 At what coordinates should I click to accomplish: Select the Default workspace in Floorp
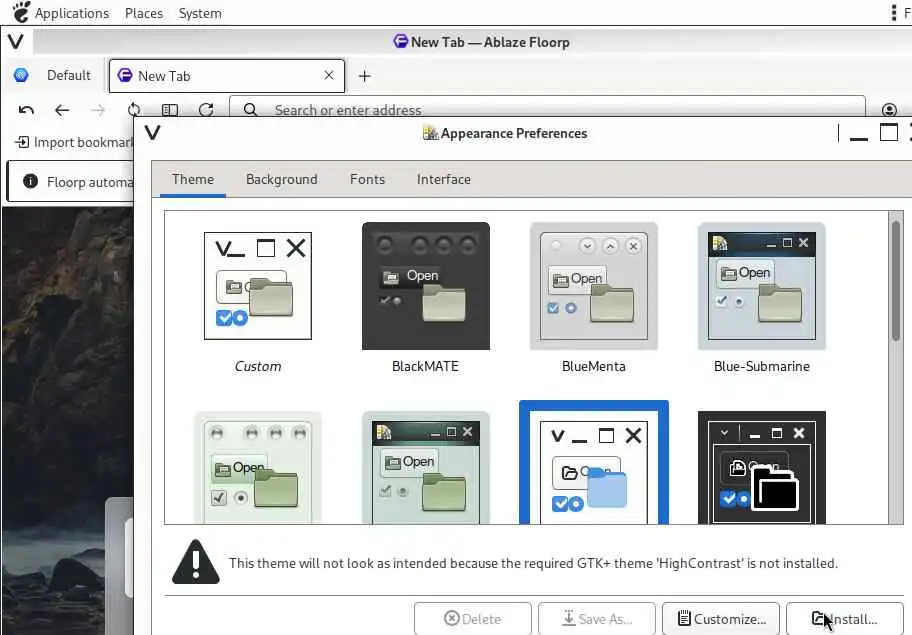coord(69,75)
